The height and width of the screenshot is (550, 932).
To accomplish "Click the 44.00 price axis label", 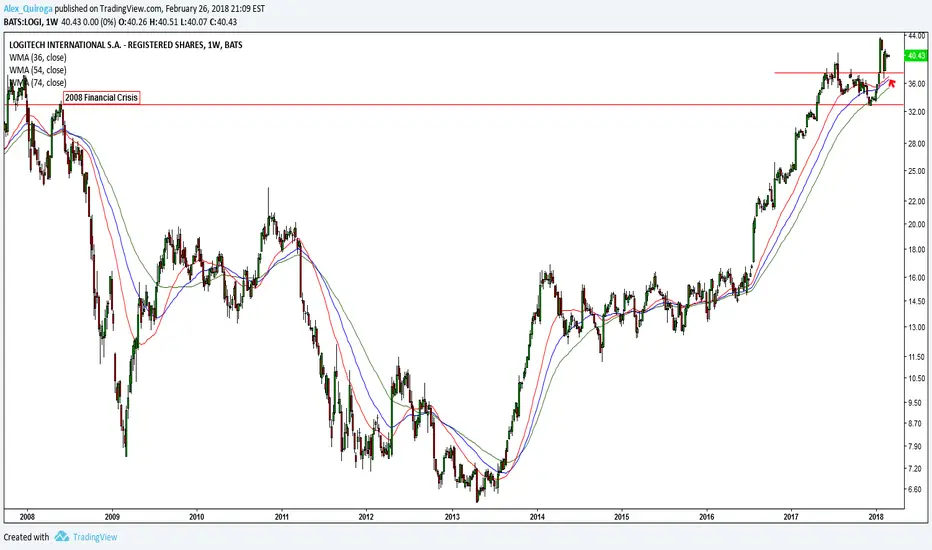I will (x=917, y=36).
